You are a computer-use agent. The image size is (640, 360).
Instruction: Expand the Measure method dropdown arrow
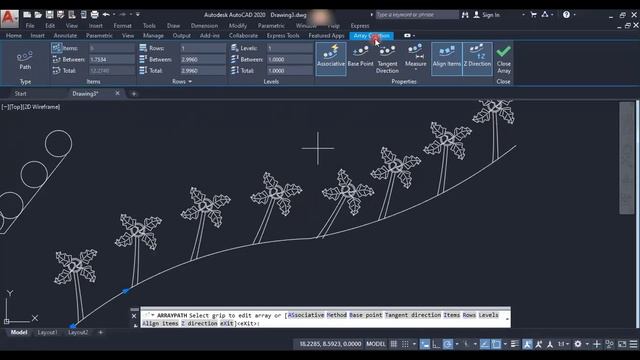[416, 70]
